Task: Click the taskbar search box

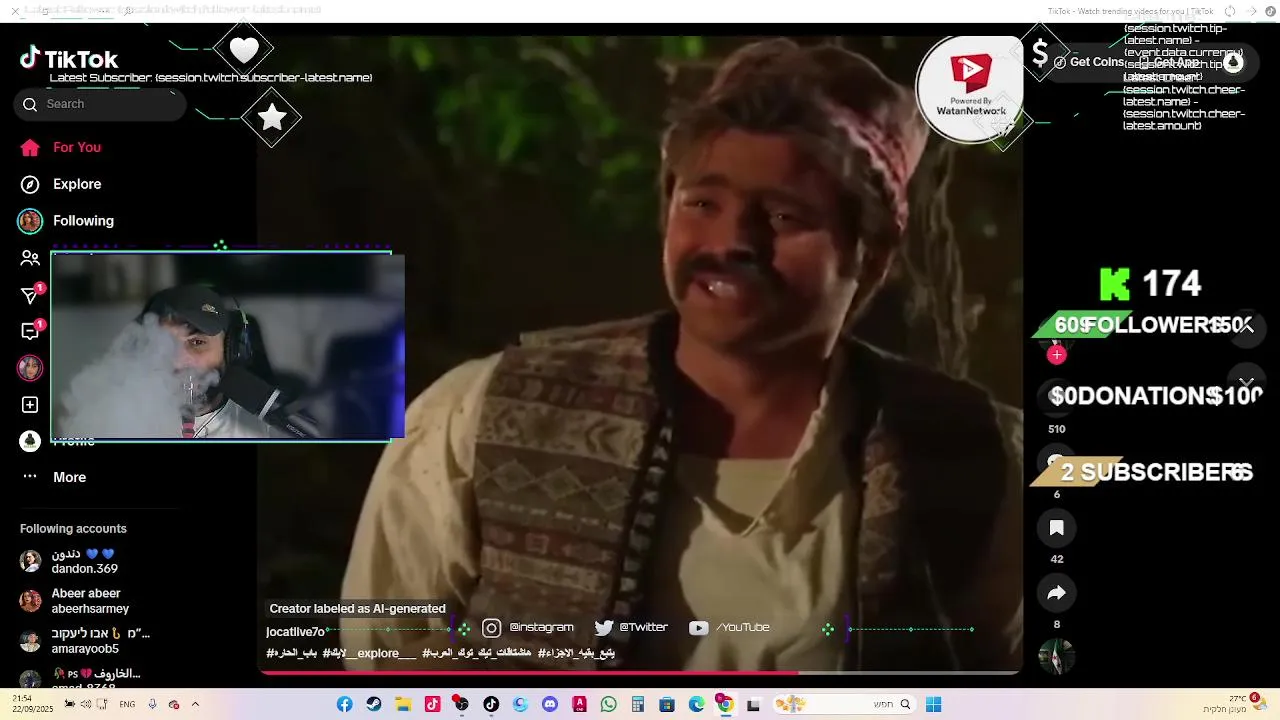Action: 845,705
